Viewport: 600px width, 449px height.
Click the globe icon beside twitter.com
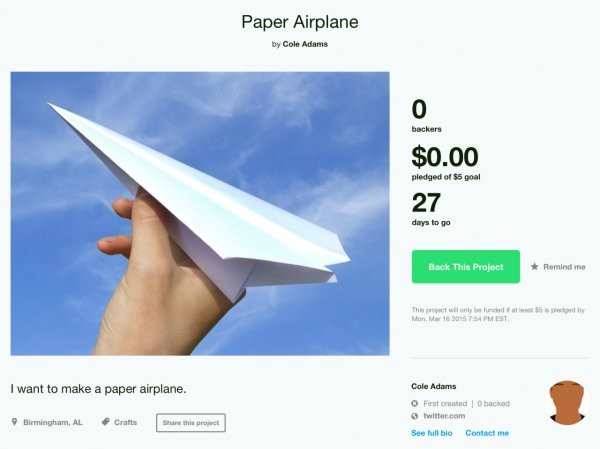point(415,416)
